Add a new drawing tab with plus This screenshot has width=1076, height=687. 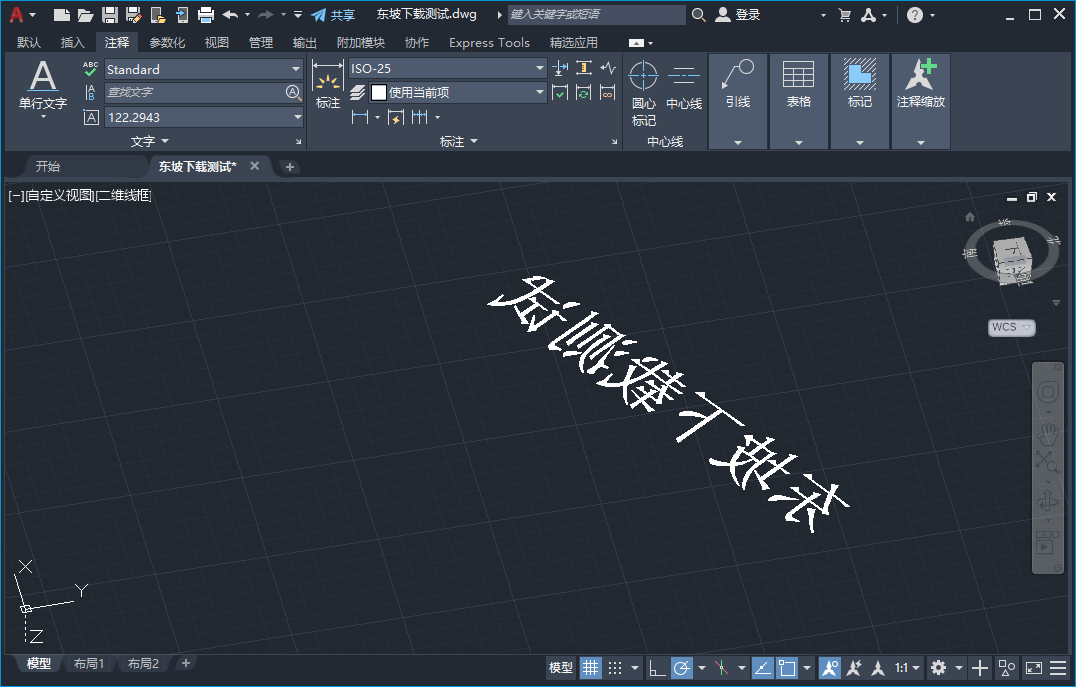290,167
